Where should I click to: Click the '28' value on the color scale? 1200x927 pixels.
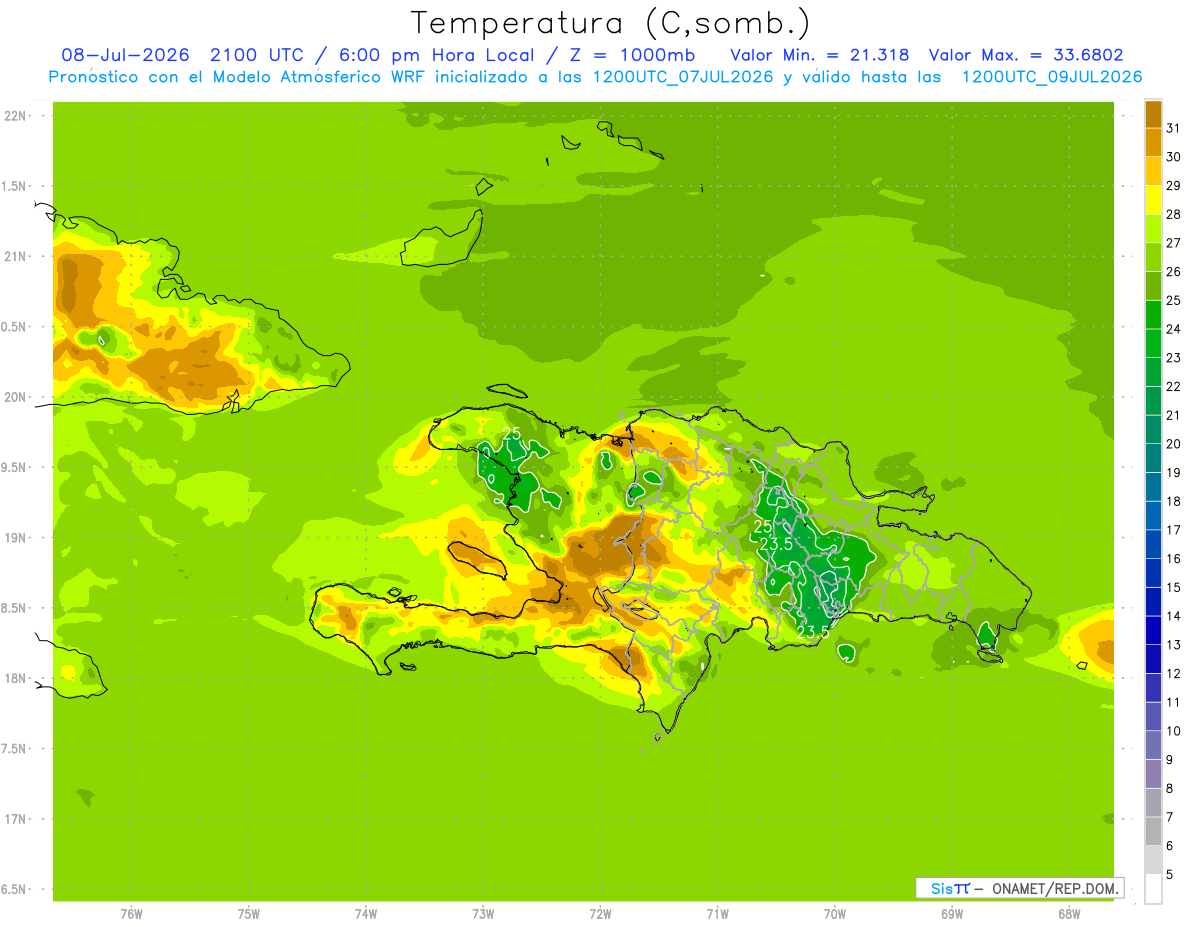(1174, 214)
